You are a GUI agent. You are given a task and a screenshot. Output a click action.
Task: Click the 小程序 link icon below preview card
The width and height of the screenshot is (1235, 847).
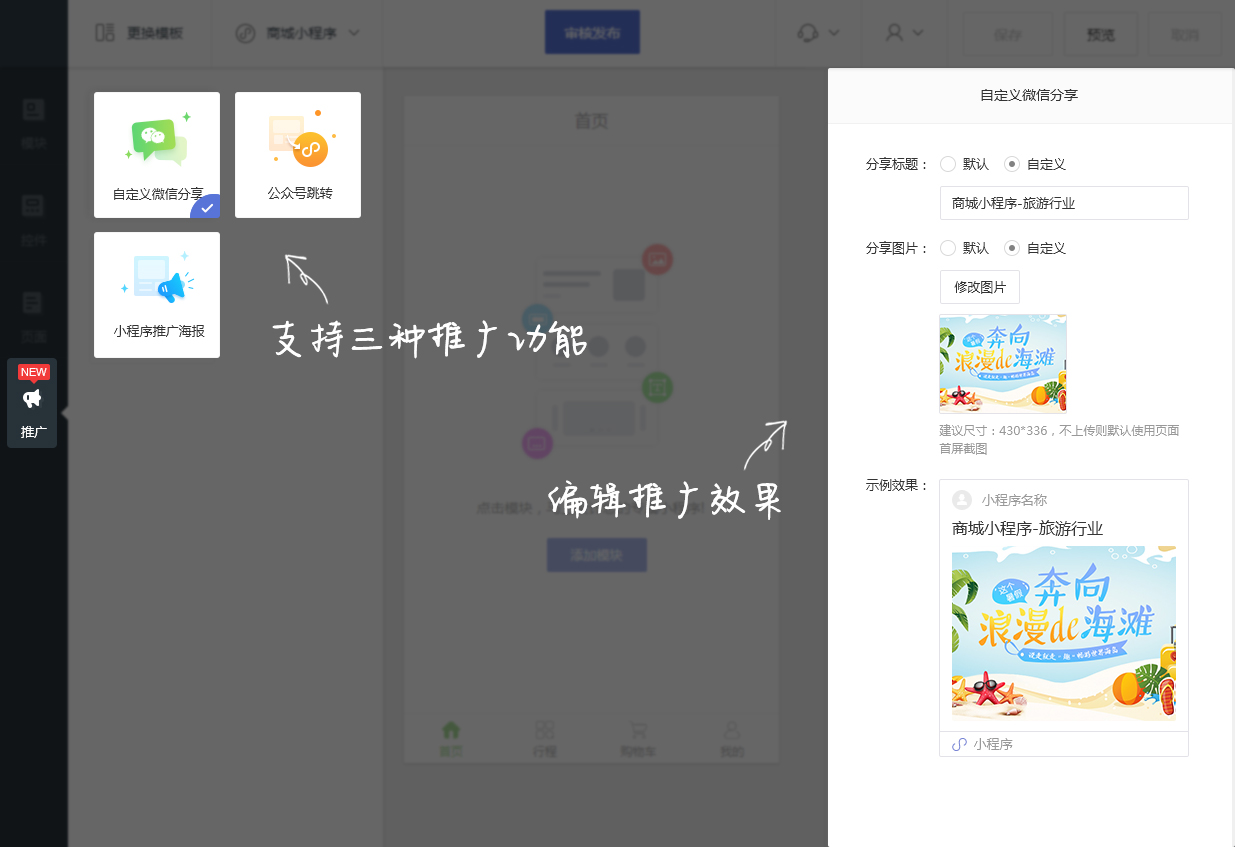tap(960, 744)
